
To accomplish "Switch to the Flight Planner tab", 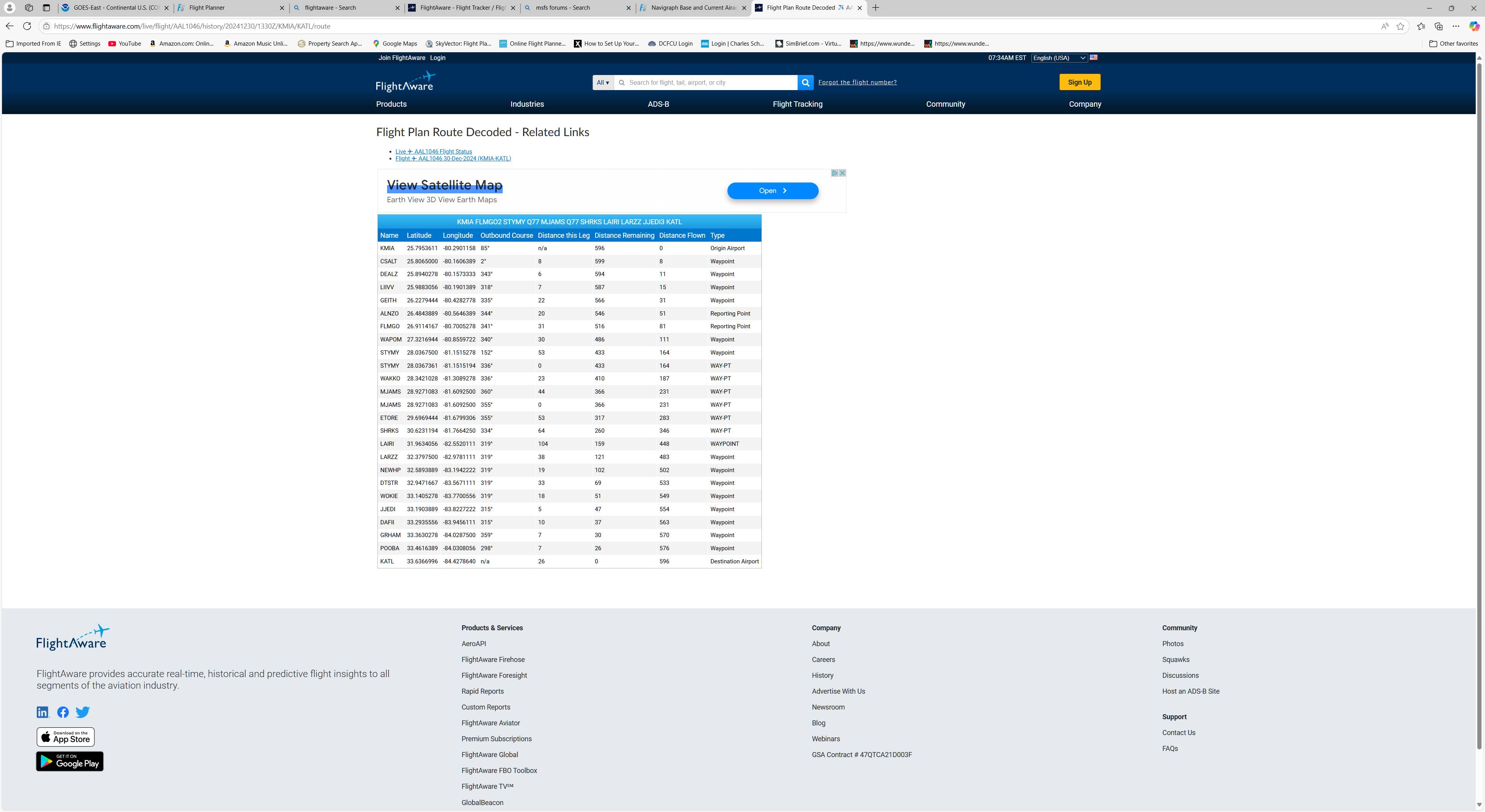I will [230, 7].
